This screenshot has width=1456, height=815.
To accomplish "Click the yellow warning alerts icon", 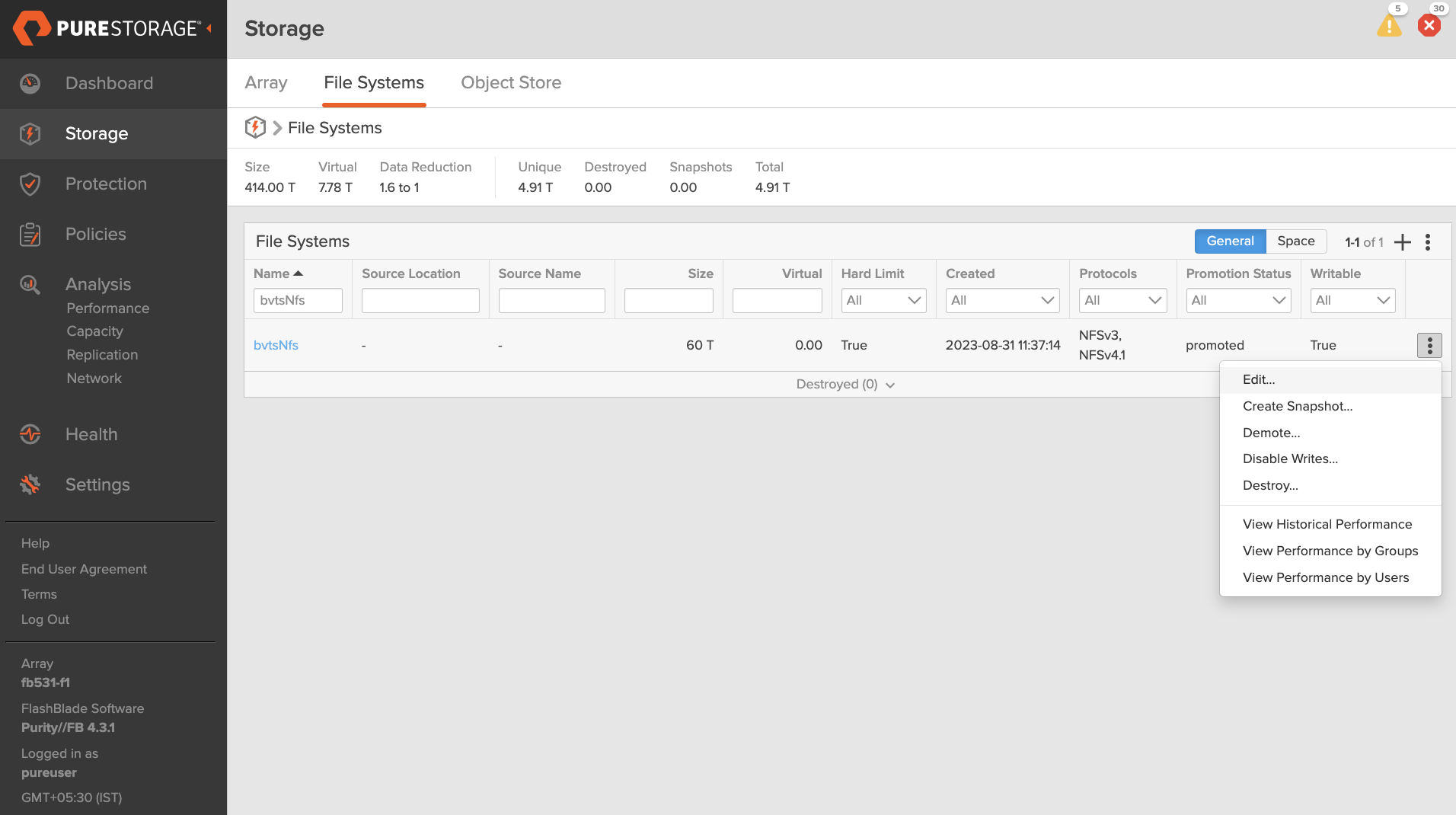I will (1389, 27).
